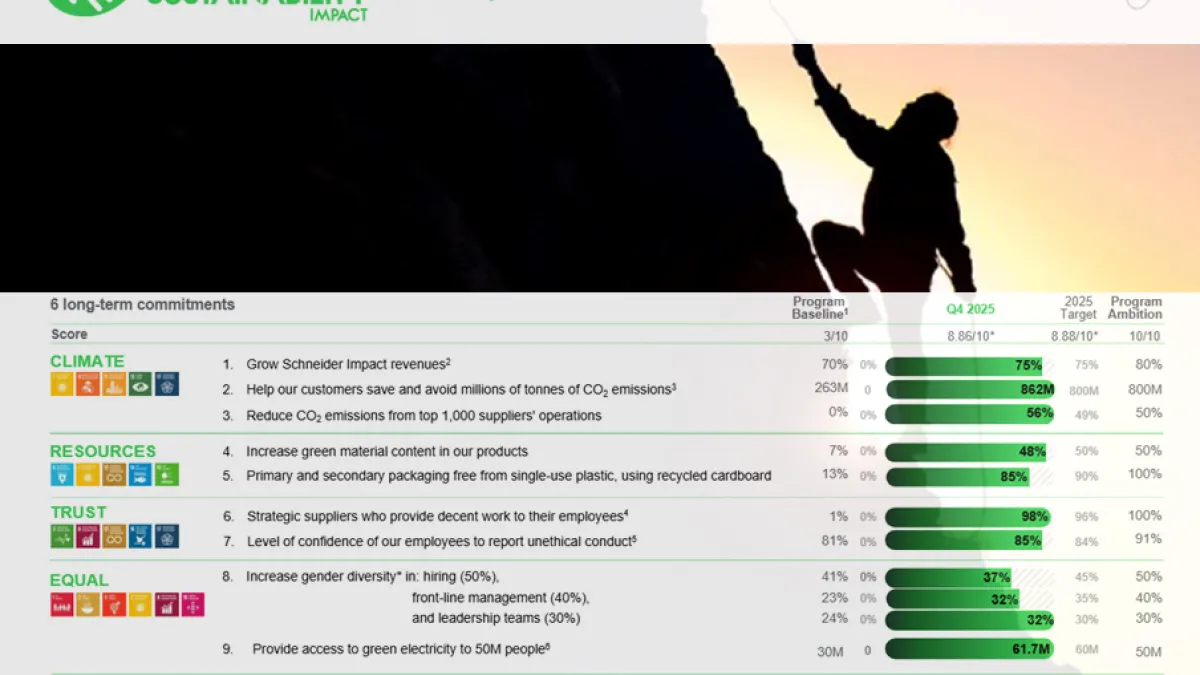1200x675 pixels.
Task: Click the light blue water icon under RESOURCES
Action: tap(62, 474)
